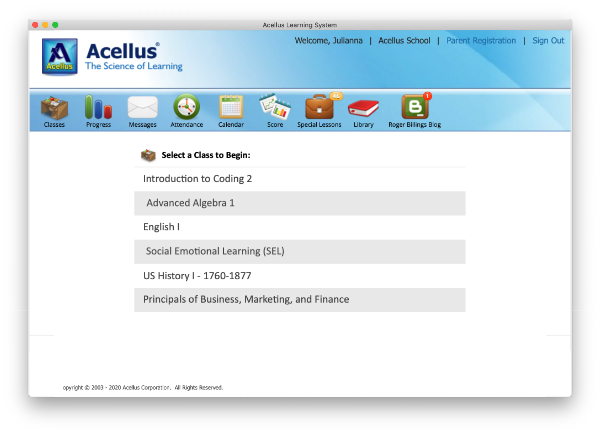Open the Classes desk icon
Screen dimensions: 600x434
tap(54, 108)
